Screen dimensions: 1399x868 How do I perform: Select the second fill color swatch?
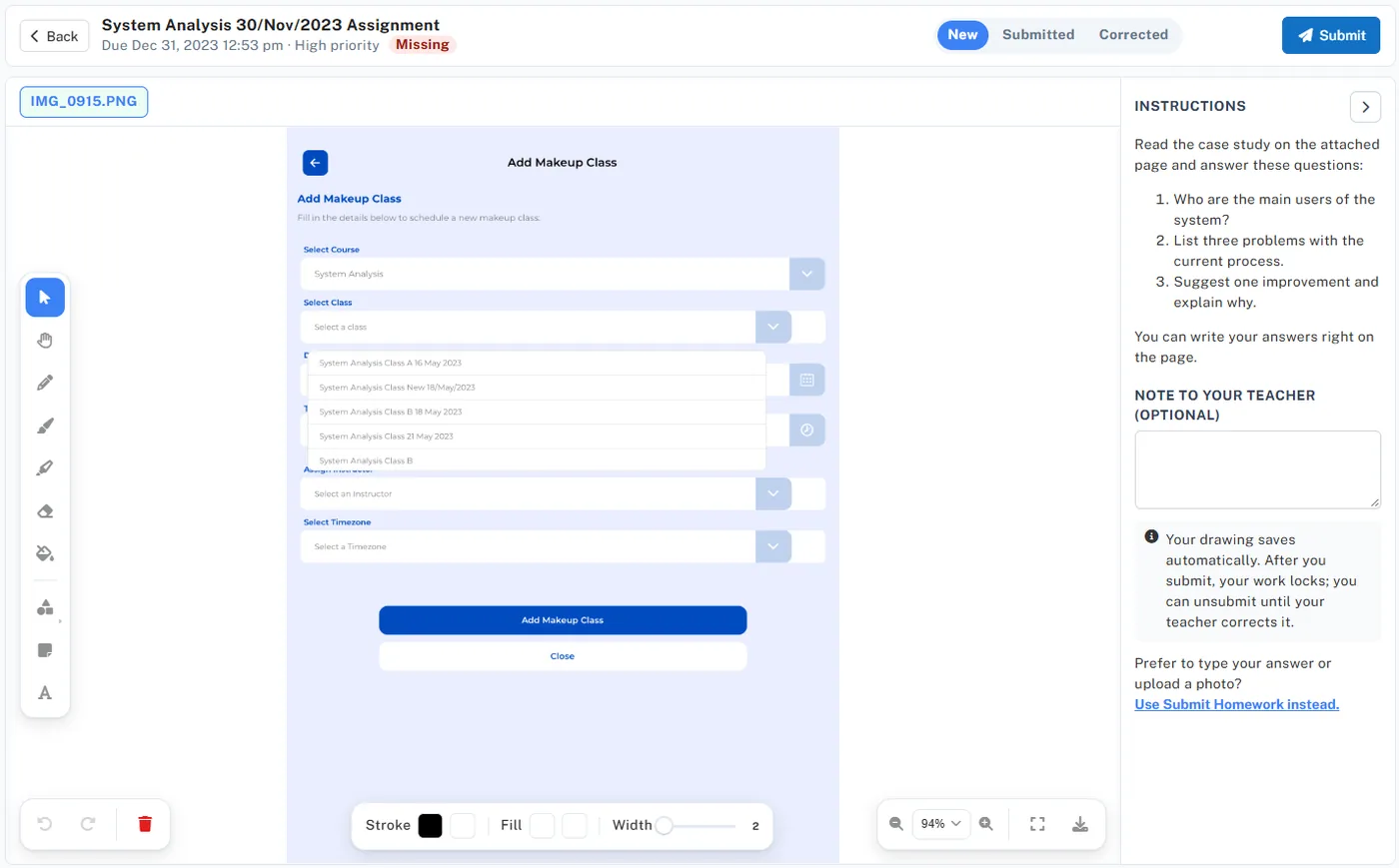coord(575,825)
